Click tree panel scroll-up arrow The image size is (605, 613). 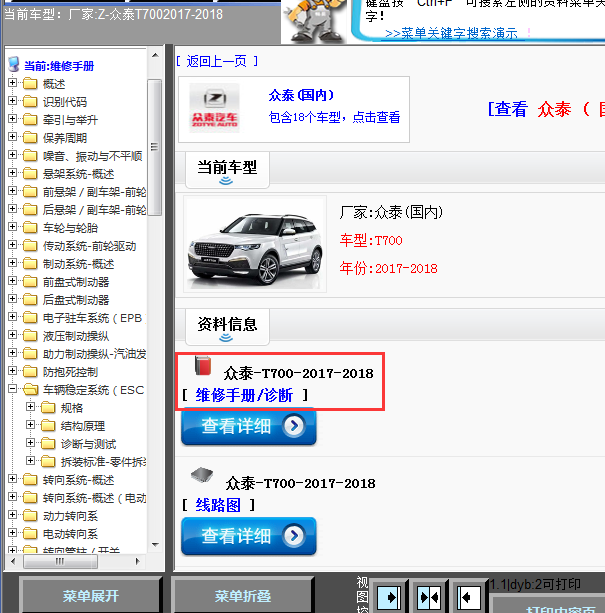pyautogui.click(x=155, y=55)
